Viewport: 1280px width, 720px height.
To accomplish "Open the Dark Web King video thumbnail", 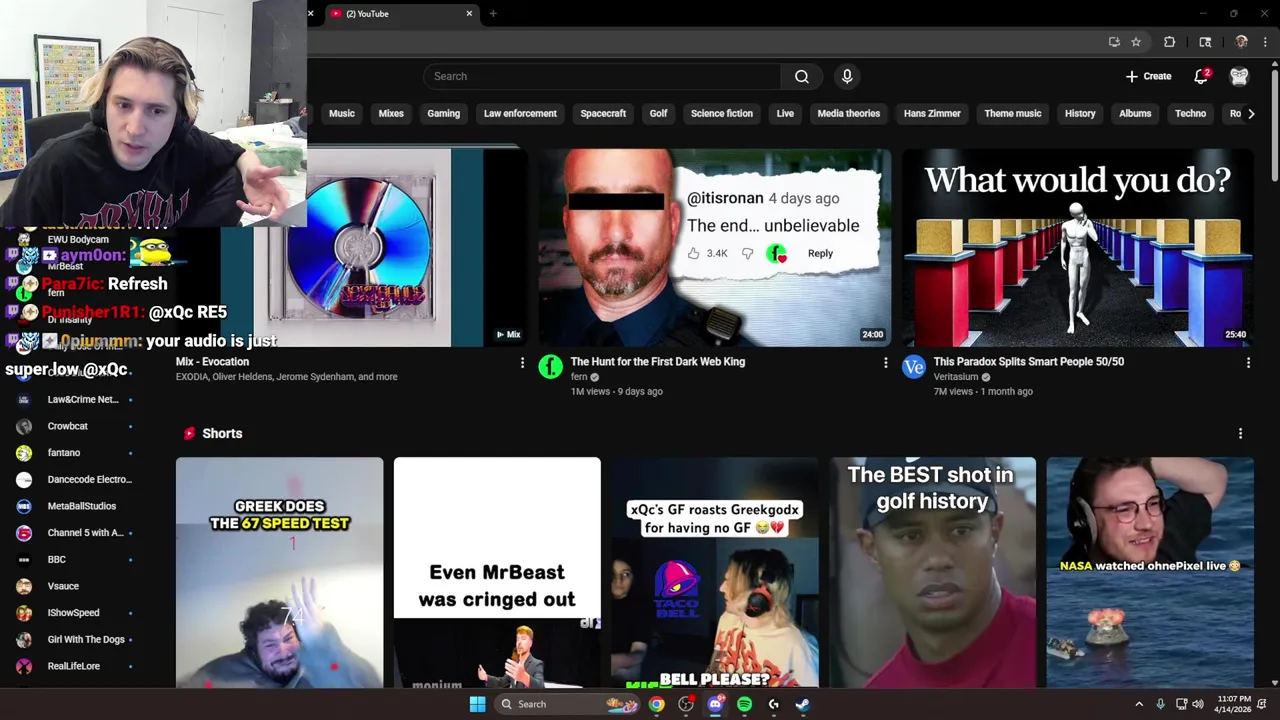I will click(x=715, y=247).
